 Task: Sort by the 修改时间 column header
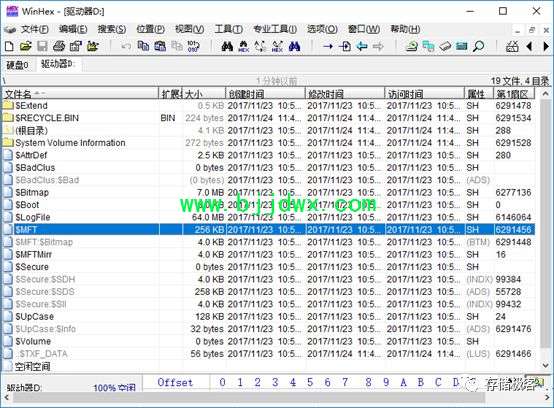pyautogui.click(x=344, y=94)
